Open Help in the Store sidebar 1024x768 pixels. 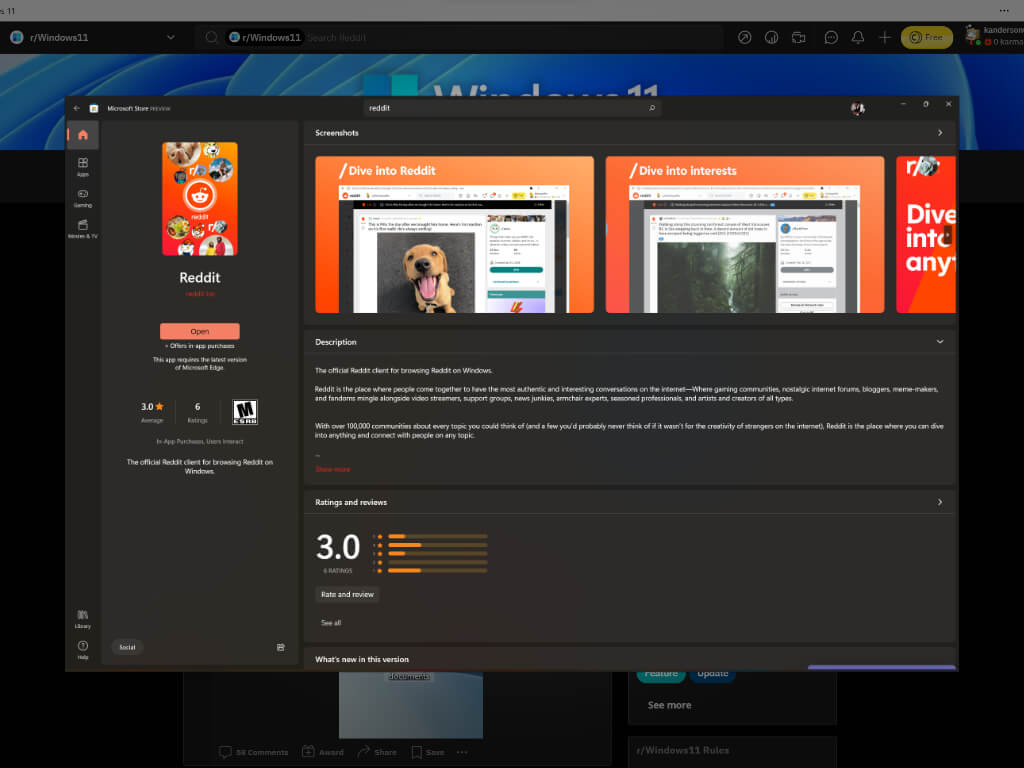click(x=83, y=649)
